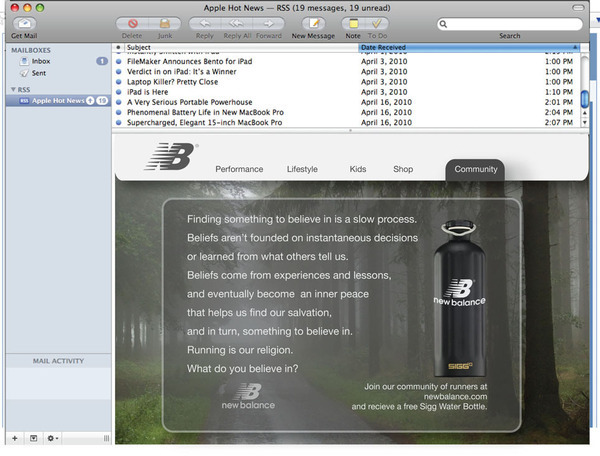The height and width of the screenshot is (456, 600).
Task: Open 'A Very Serious Portable Powerhouse' message
Action: [347, 102]
